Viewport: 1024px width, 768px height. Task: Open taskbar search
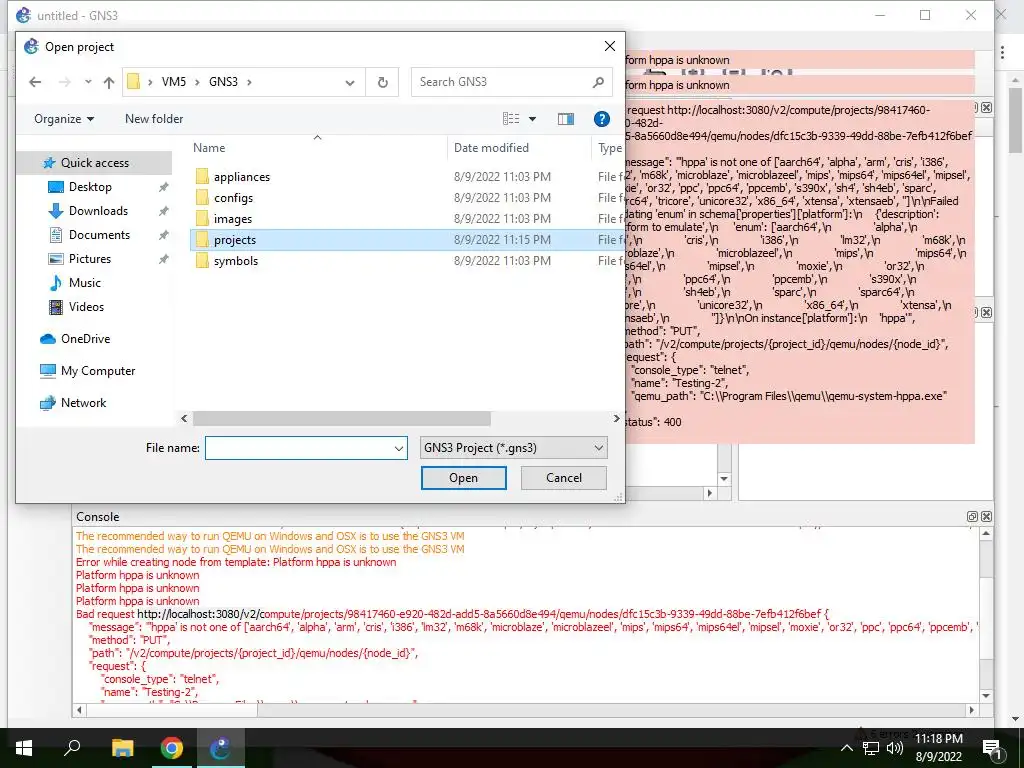(72, 748)
